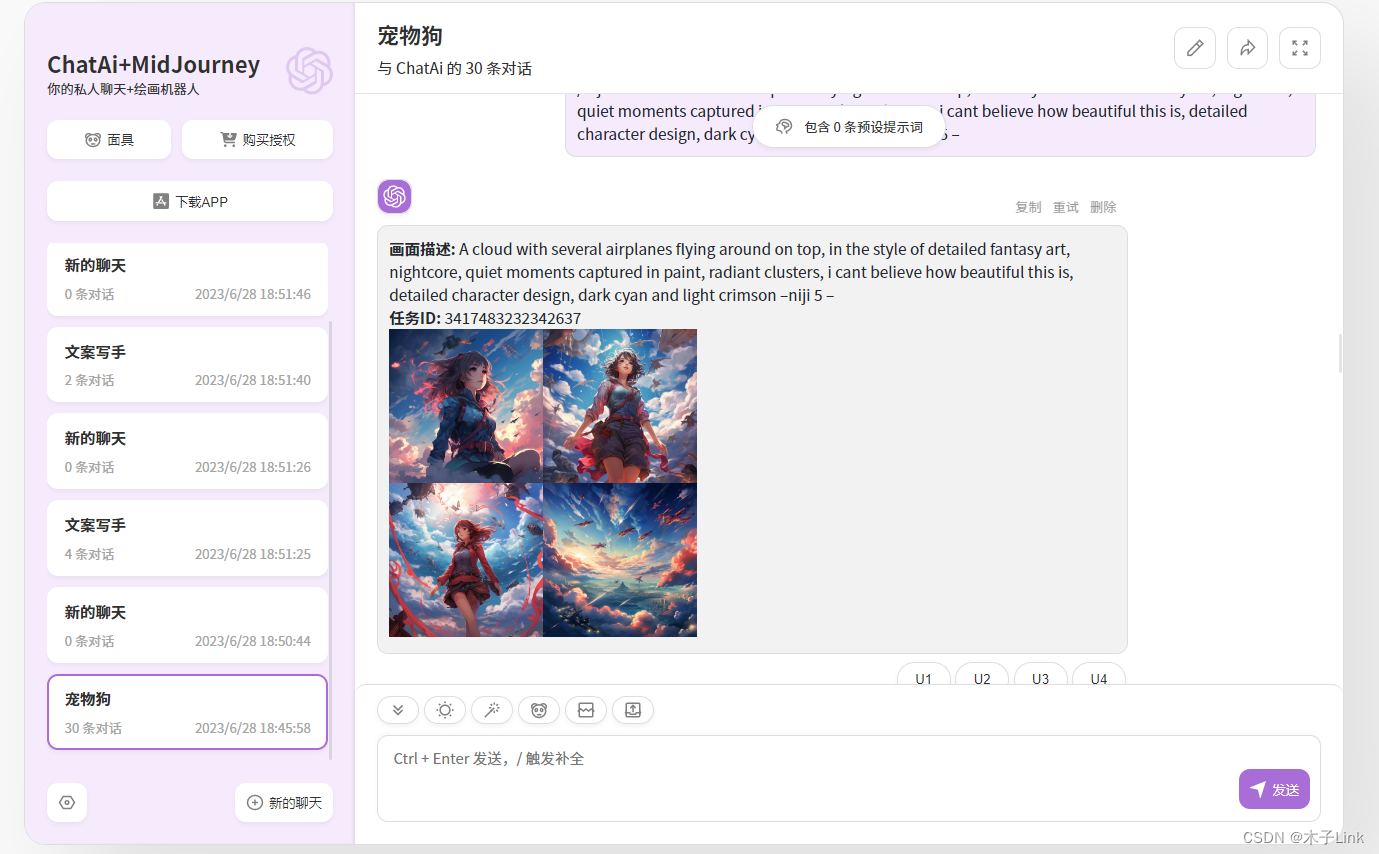Click the mailbox icon above the input box
The height and width of the screenshot is (854, 1379).
click(x=585, y=710)
